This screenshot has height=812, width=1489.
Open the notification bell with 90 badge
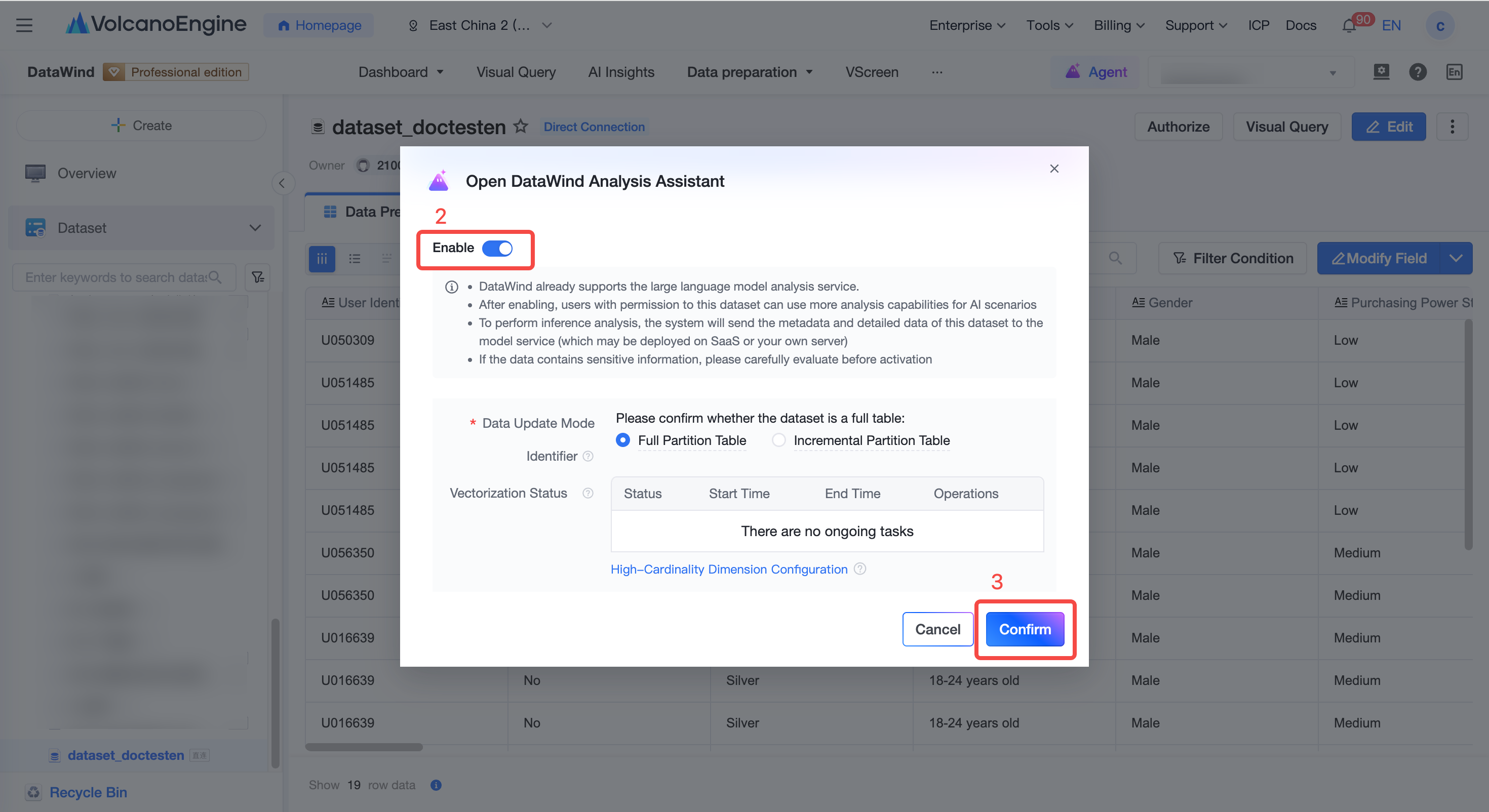click(1349, 25)
